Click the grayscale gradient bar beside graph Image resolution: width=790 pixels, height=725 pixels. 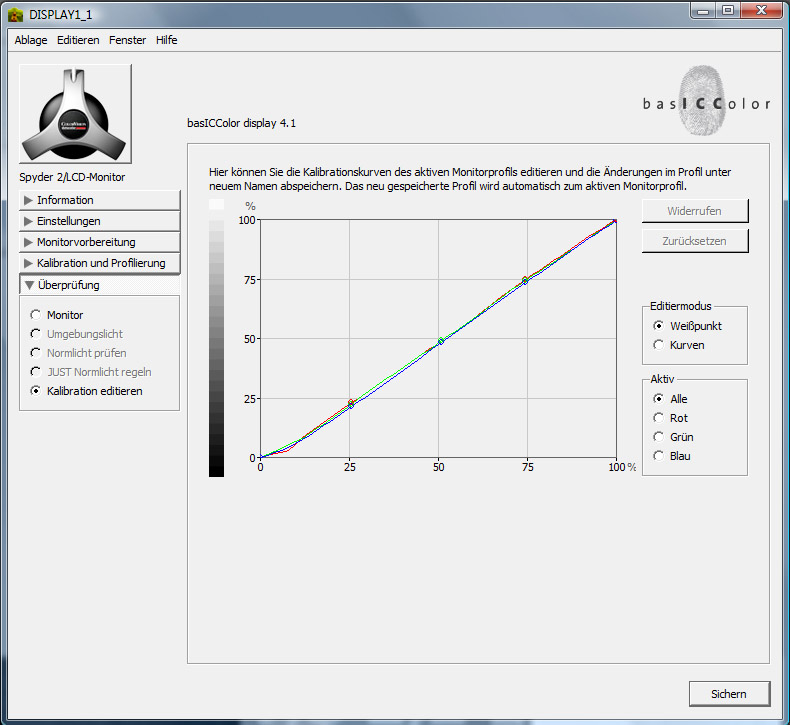click(216, 338)
